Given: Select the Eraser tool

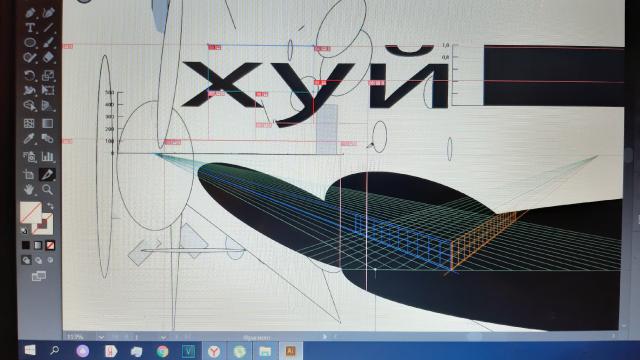Looking at the screenshot, I should (48, 57).
